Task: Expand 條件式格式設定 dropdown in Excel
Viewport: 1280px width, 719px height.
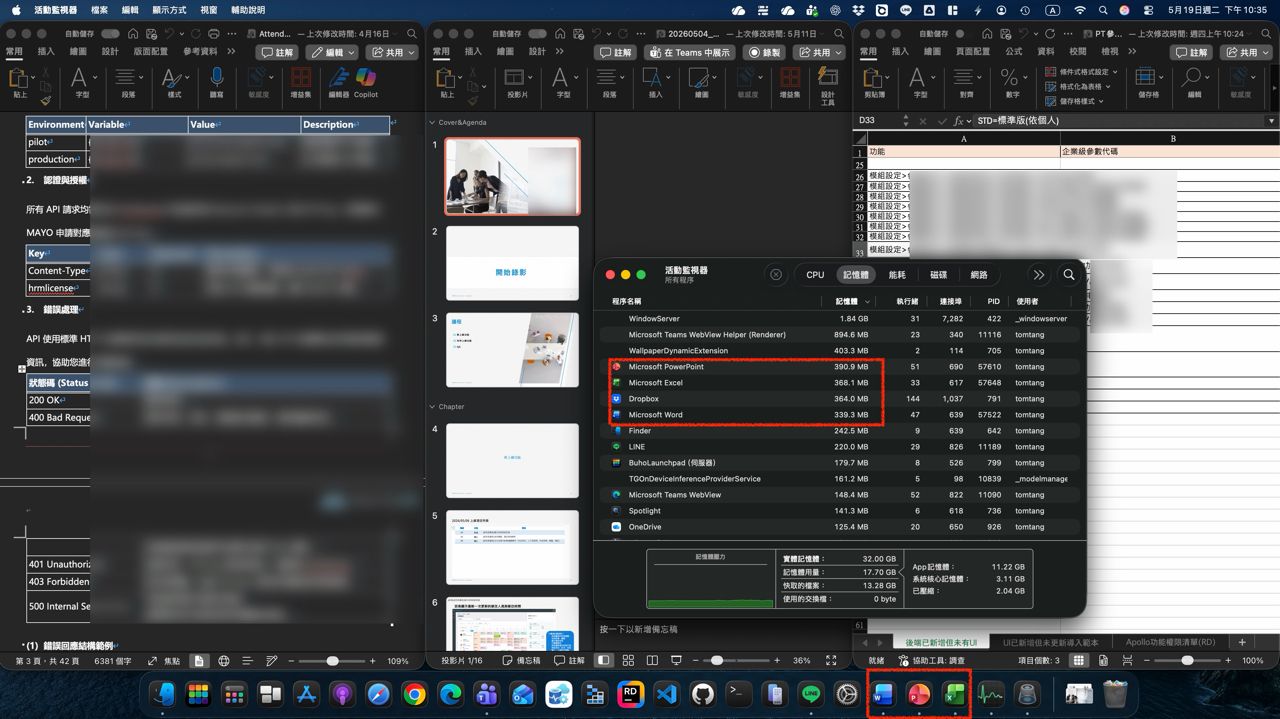Action: (1081, 72)
